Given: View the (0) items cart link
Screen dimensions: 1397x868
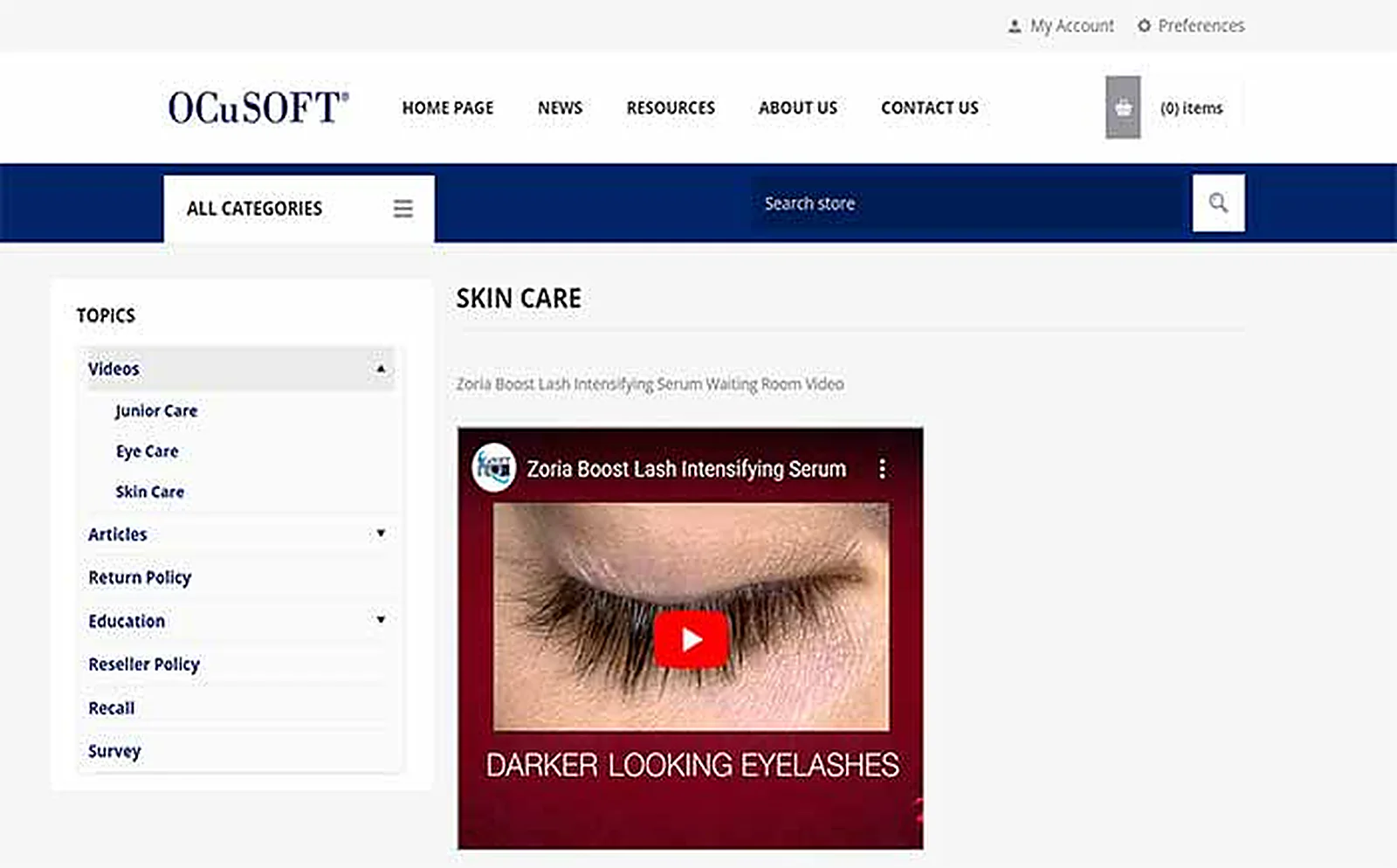Looking at the screenshot, I should [x=1192, y=108].
